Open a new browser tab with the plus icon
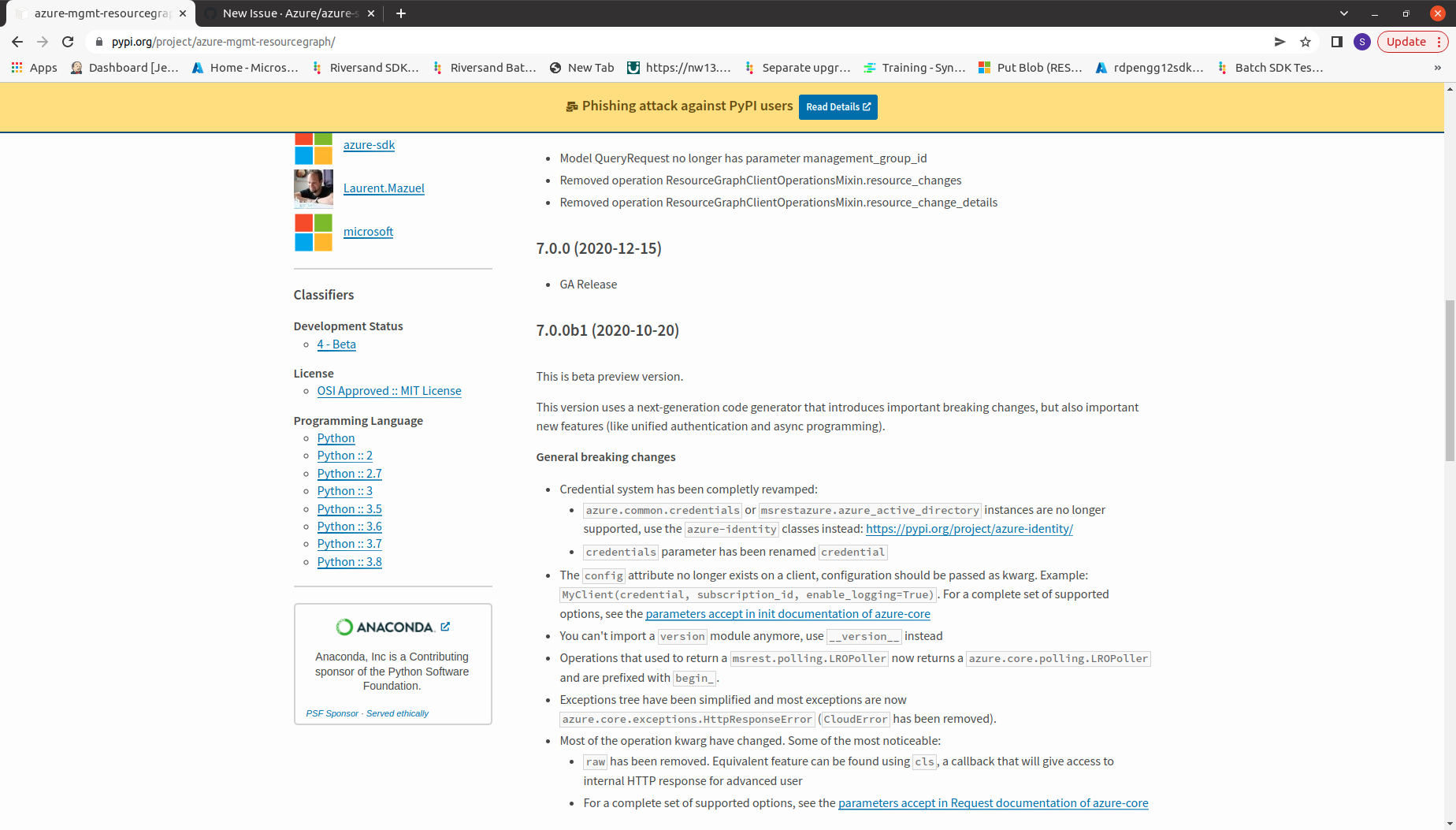Viewport: 1456px width, 830px height. [x=401, y=13]
